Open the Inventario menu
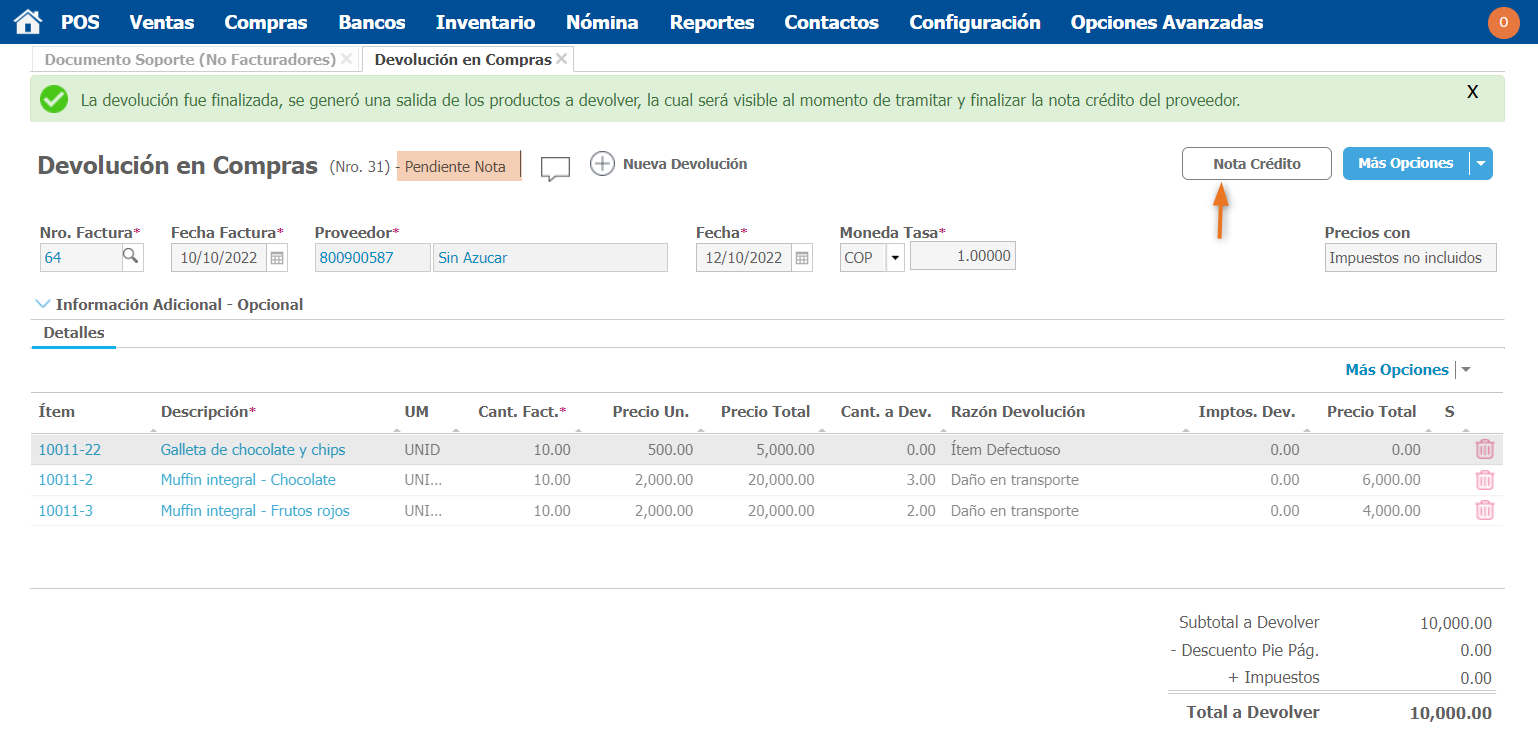 click(485, 22)
